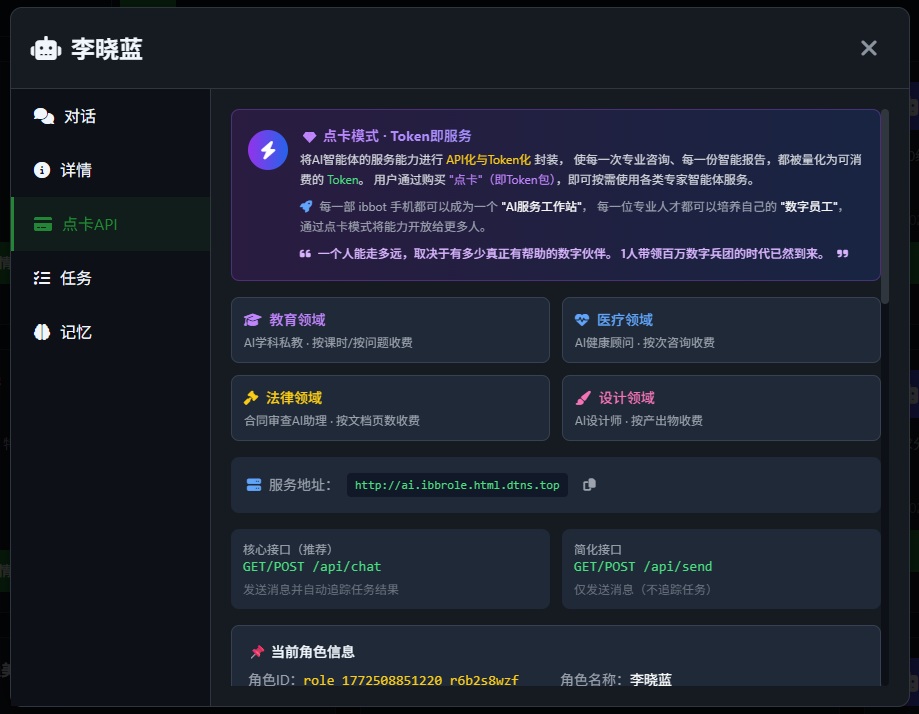The width and height of the screenshot is (919, 714).
Task: Click the 角色名称 value 李晓蓝
Action: 651,680
